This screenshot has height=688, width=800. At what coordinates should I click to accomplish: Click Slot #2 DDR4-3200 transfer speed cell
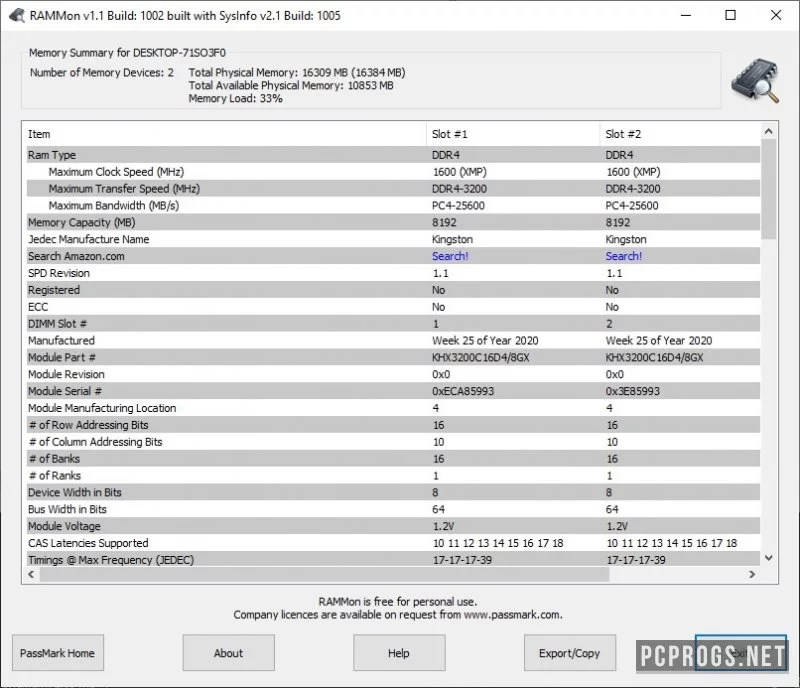633,189
